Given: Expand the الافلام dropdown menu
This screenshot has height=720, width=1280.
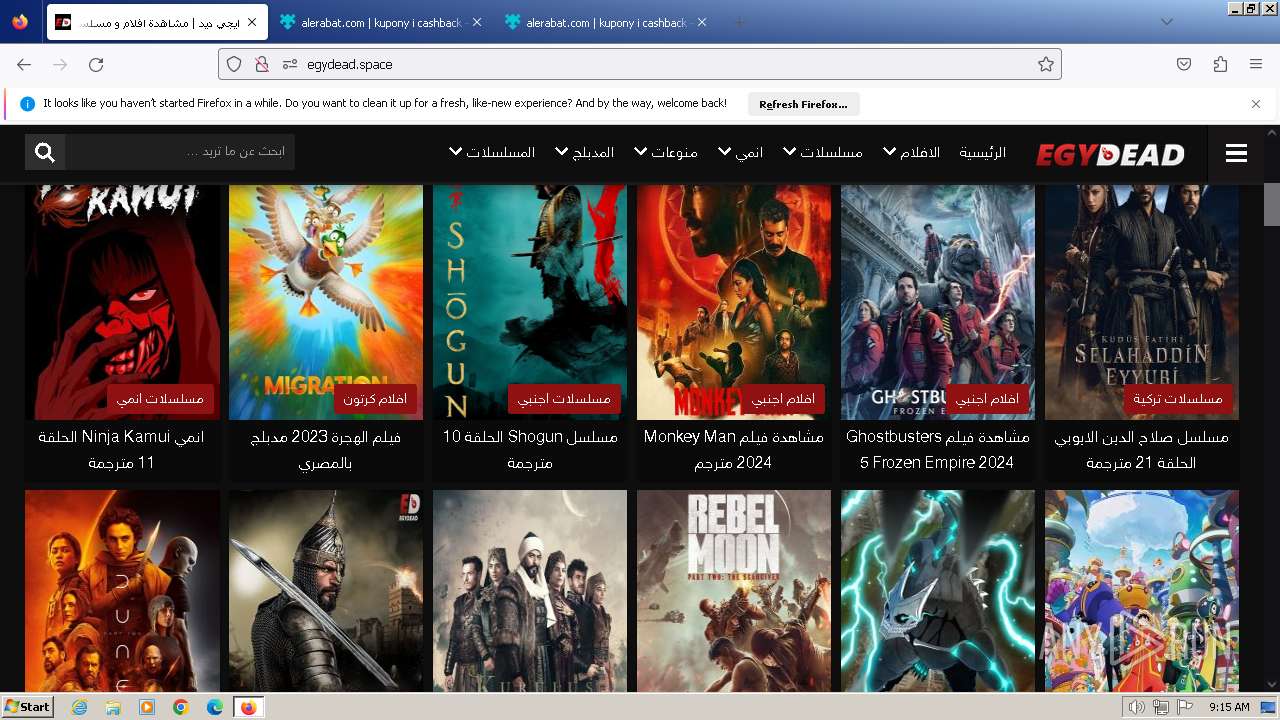Looking at the screenshot, I should [911, 152].
